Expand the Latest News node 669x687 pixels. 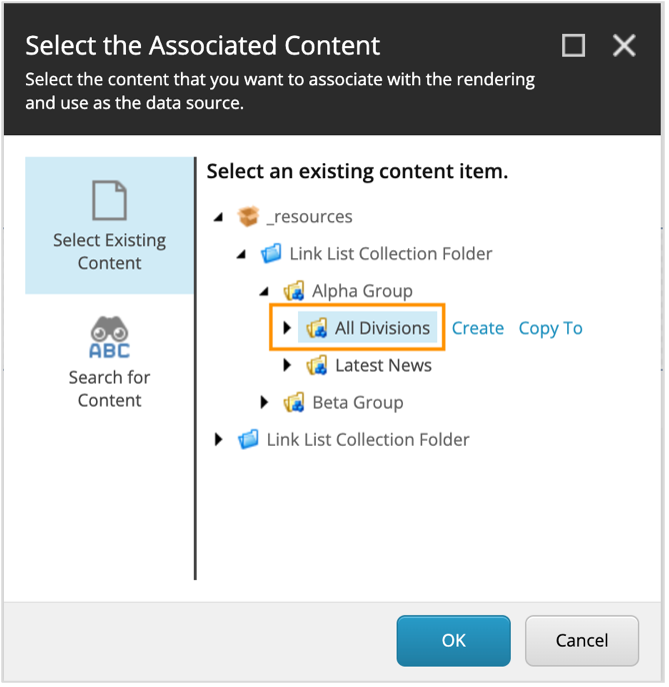[x=288, y=365]
